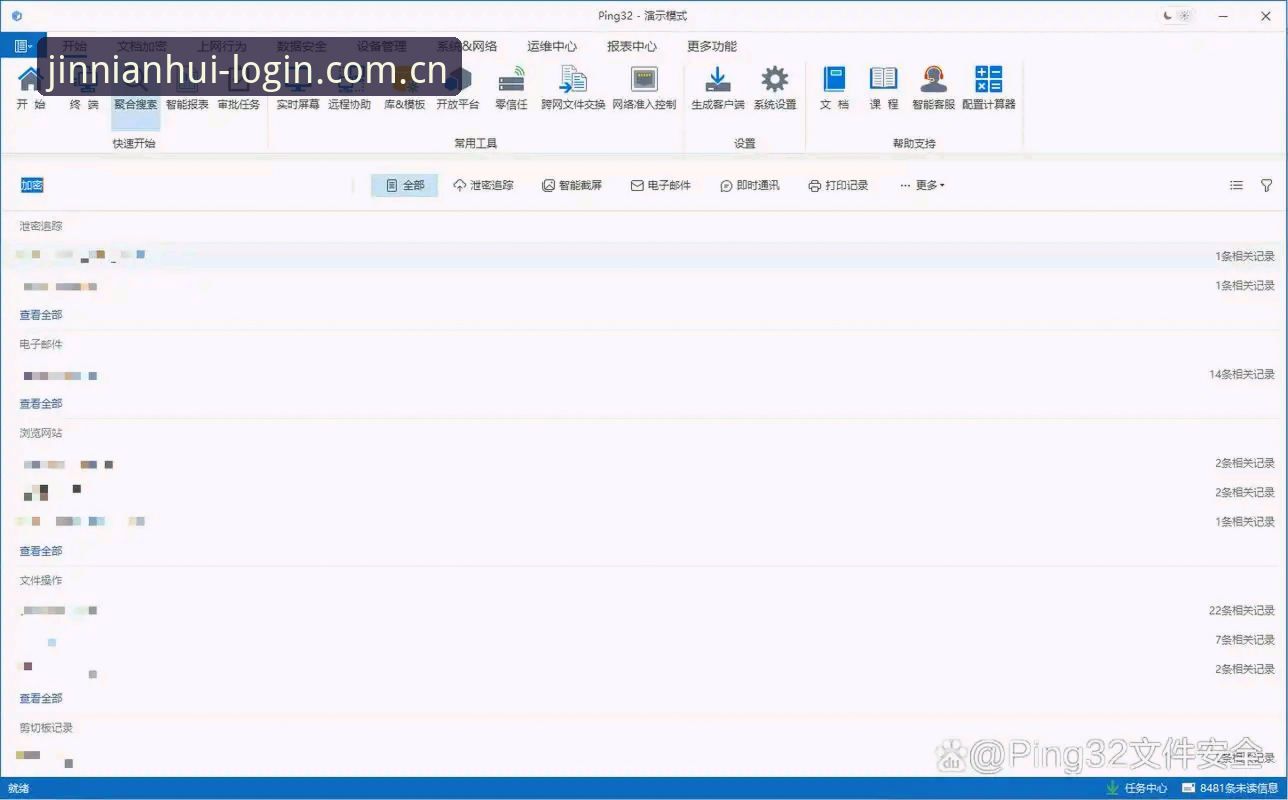Image resolution: width=1288 pixels, height=800 pixels.
Task: Open the 8481条未读信息 messages indicator
Action: point(1230,788)
